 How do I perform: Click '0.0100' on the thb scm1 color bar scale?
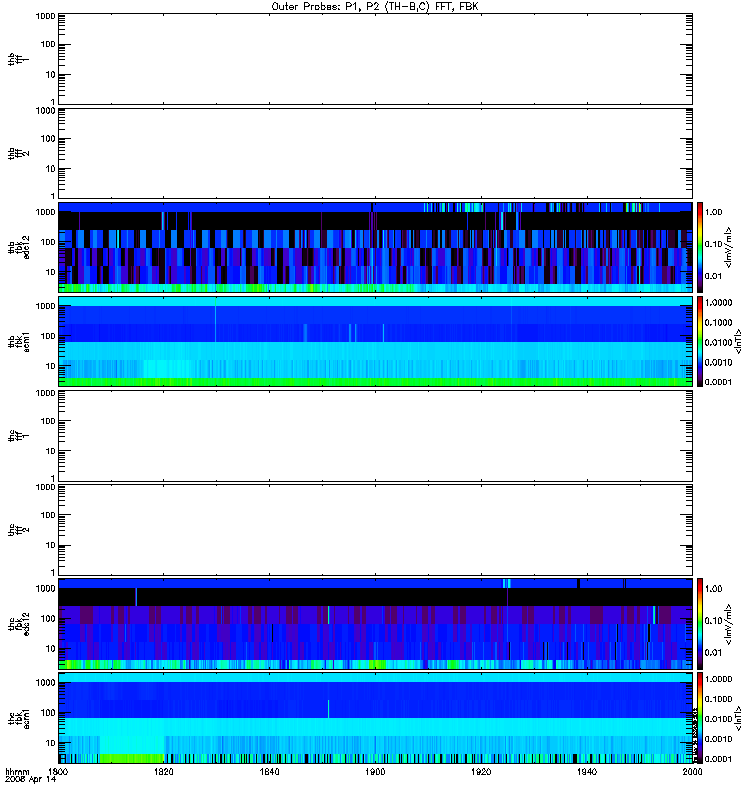pos(718,342)
